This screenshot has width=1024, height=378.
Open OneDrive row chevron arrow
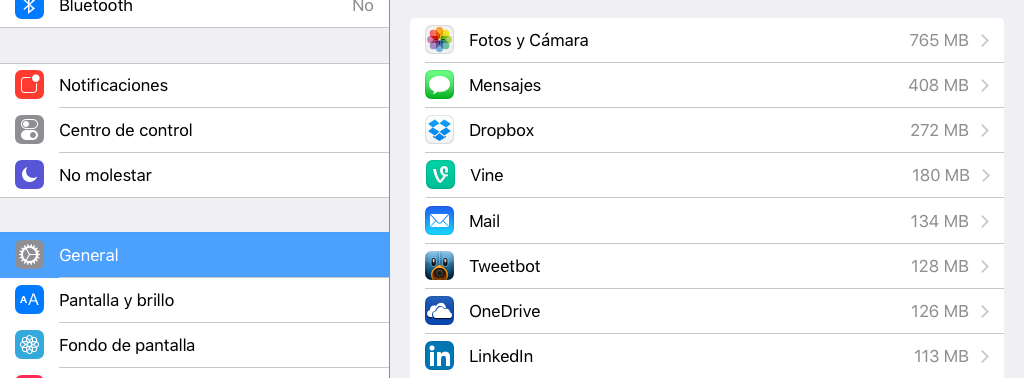pos(985,311)
